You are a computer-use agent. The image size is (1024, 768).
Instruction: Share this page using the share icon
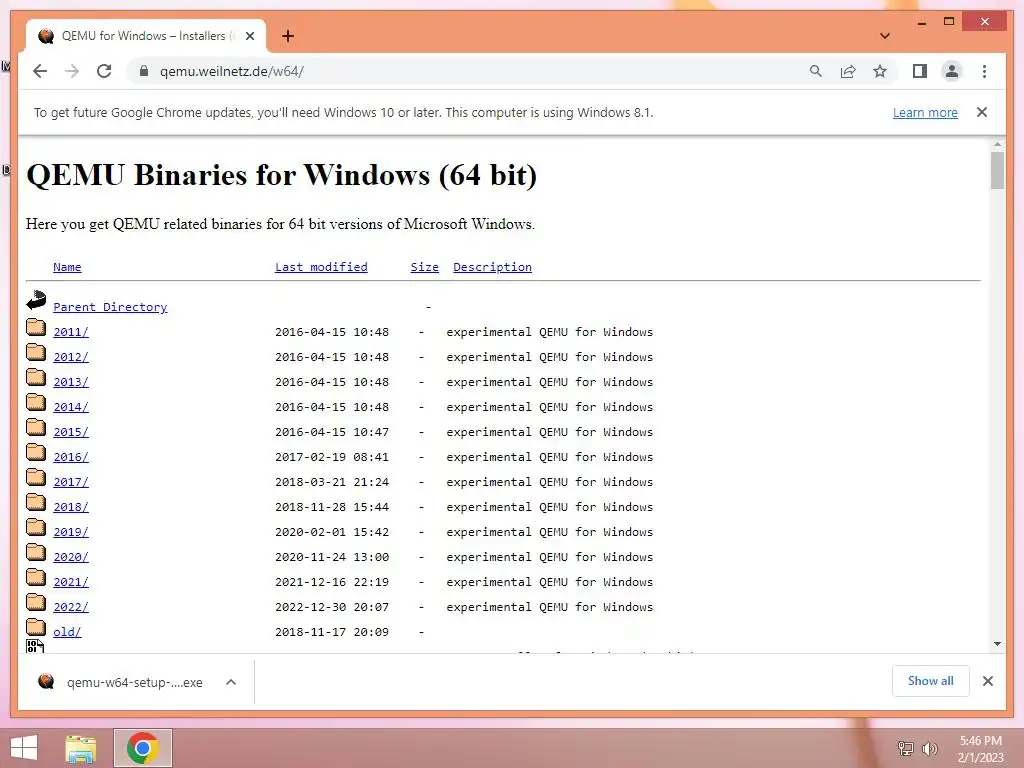[848, 71]
